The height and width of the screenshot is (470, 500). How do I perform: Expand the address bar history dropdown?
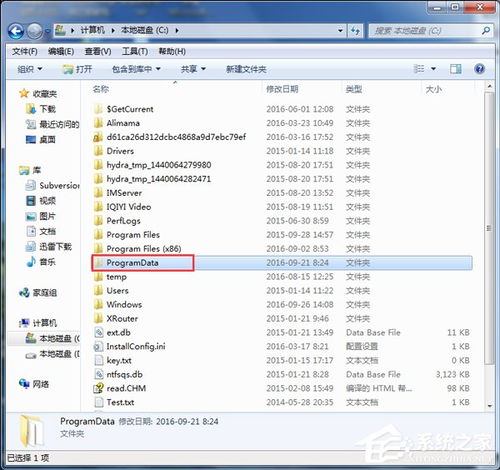coord(340,31)
